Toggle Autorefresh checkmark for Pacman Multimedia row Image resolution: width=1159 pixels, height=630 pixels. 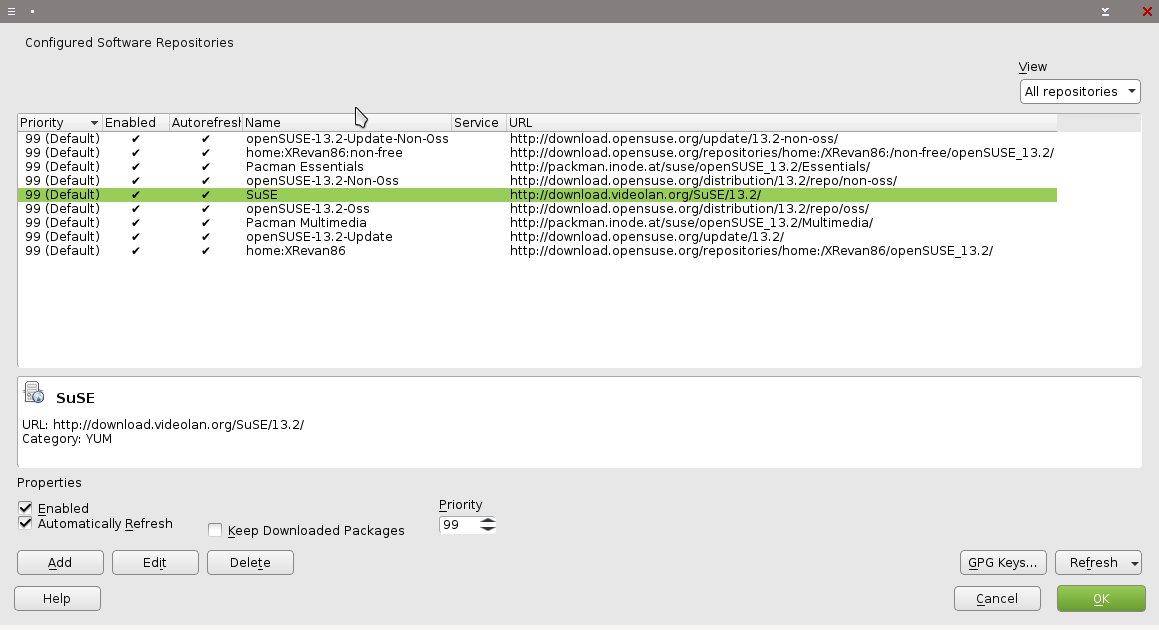205,223
